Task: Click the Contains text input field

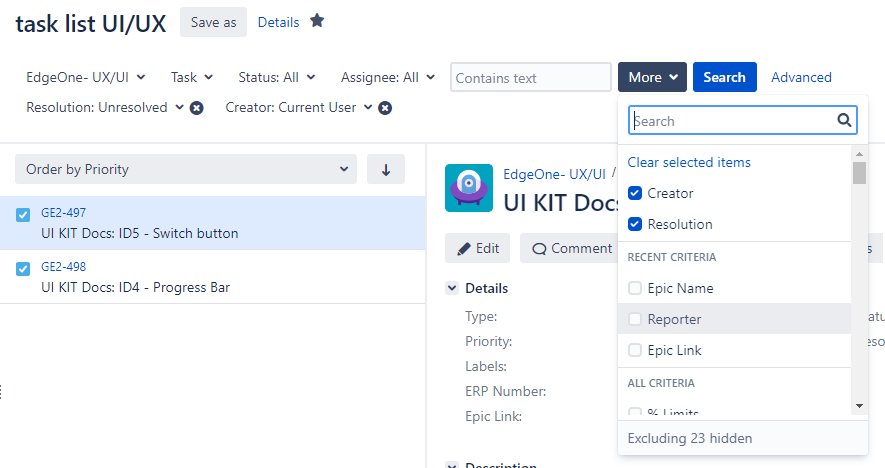Action: [x=530, y=78]
